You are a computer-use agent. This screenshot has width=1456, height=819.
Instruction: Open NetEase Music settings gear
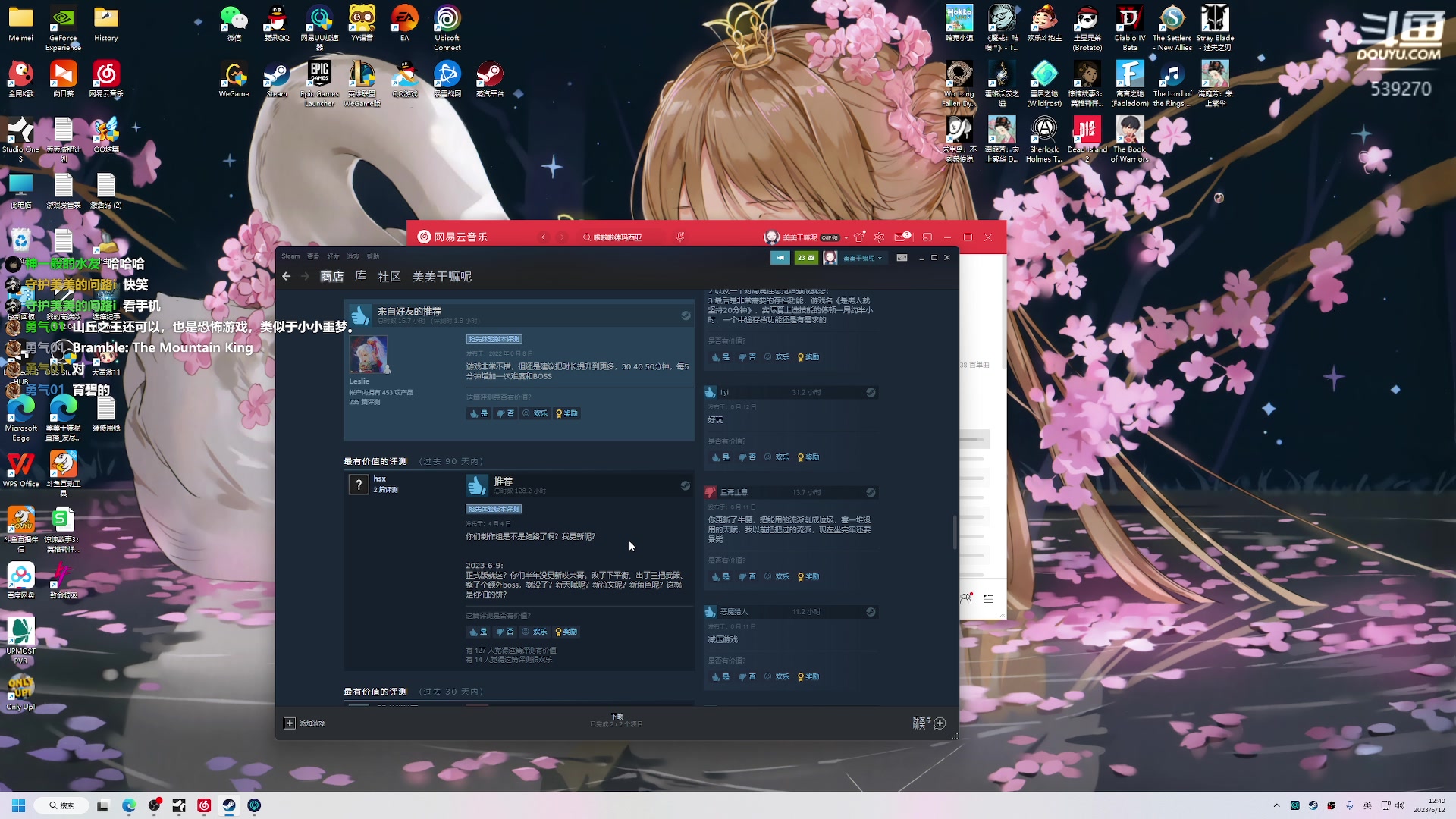[880, 237]
